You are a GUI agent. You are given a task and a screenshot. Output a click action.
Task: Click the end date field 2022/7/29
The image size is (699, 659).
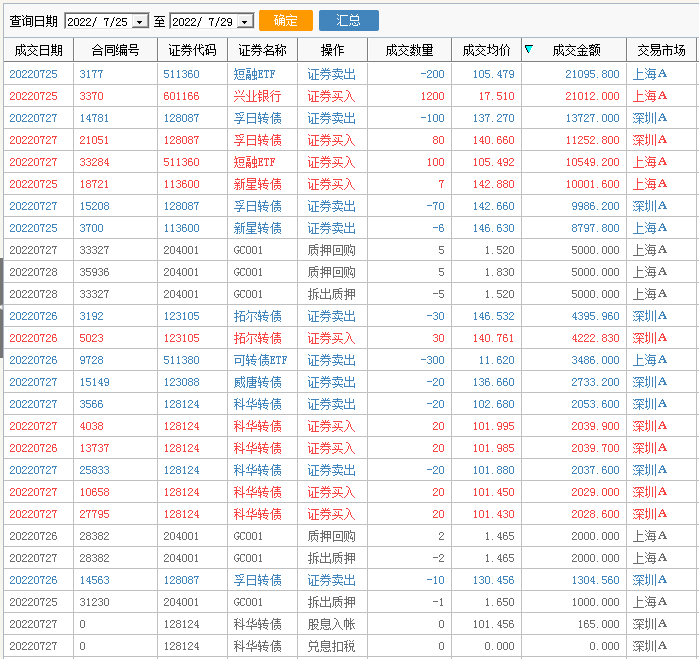point(204,21)
